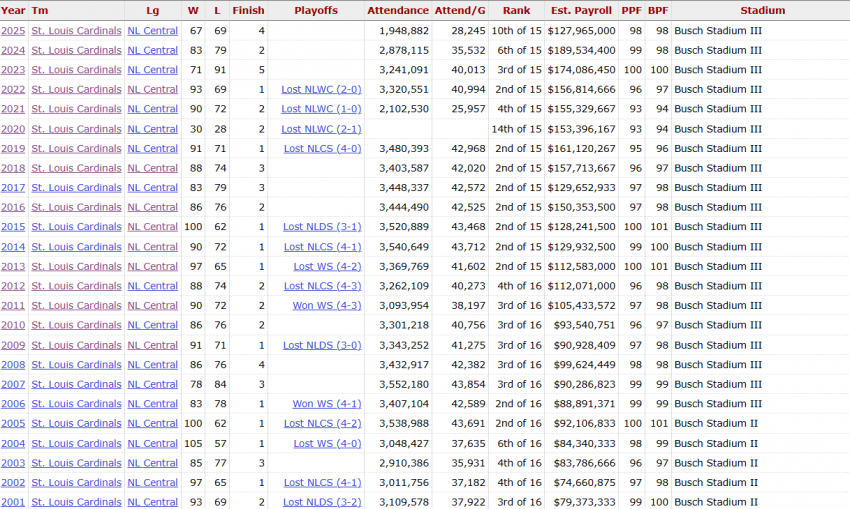Open Lost WS (4-2) playoff link
The width and height of the screenshot is (850, 509).
coord(327,267)
